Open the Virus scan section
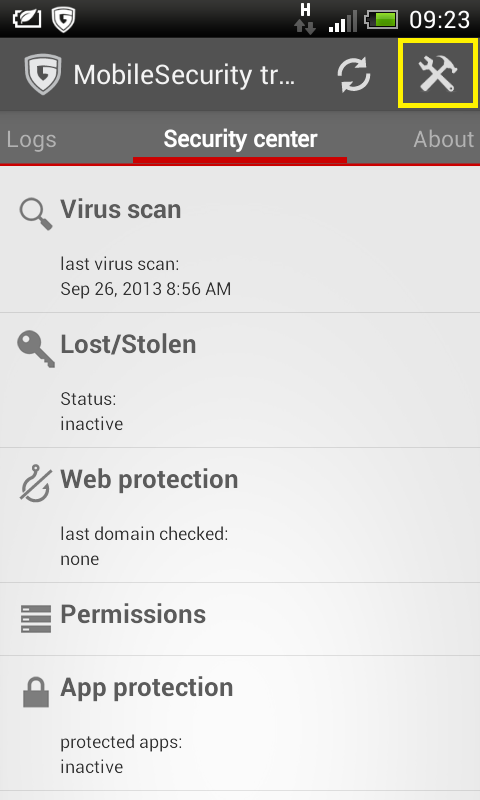 (240, 239)
